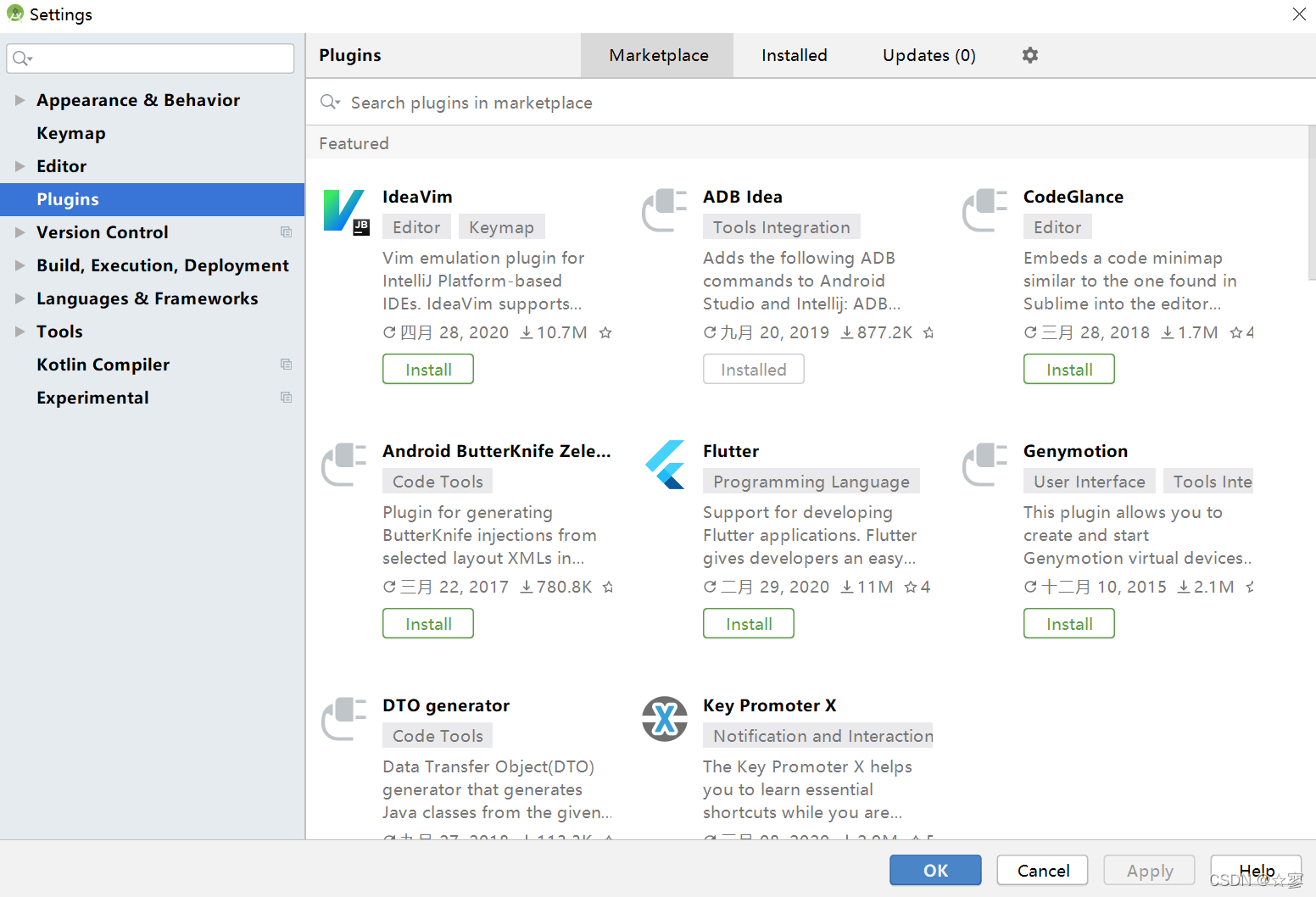Install the IdeaVim plugin
The image size is (1316, 897).
[428, 369]
